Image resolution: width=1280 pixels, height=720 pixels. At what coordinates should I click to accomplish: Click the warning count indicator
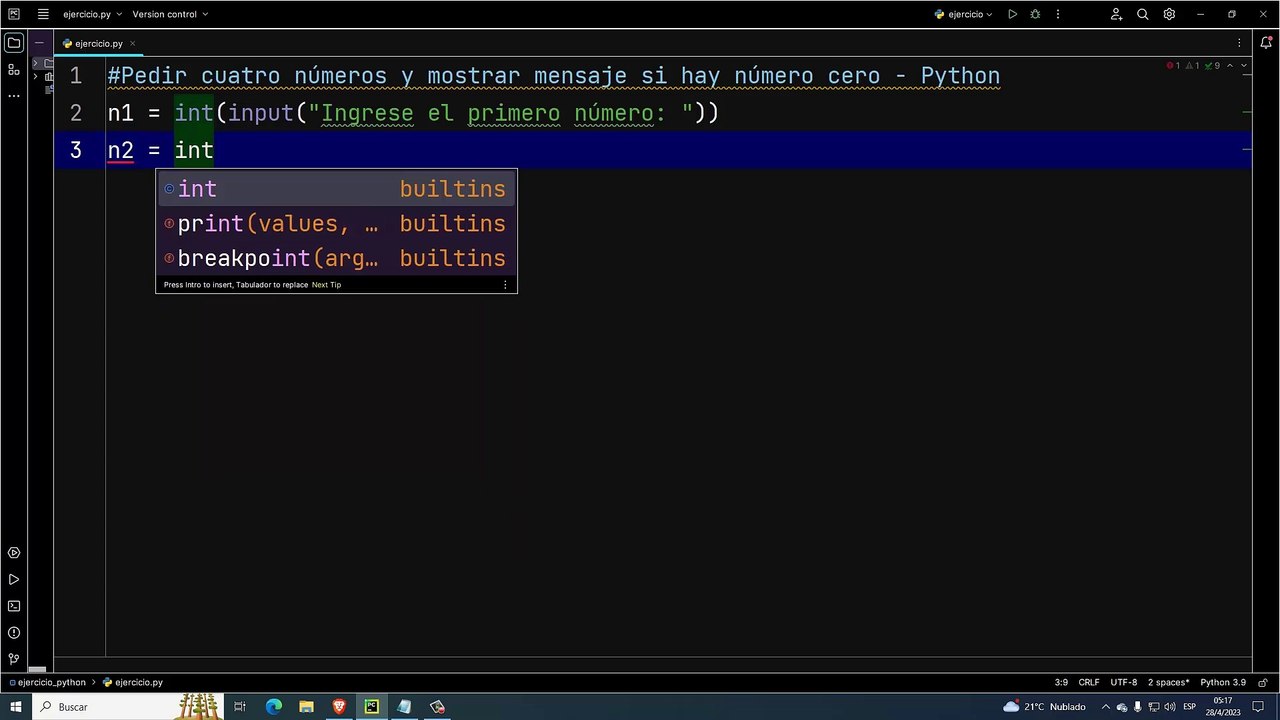1194,66
